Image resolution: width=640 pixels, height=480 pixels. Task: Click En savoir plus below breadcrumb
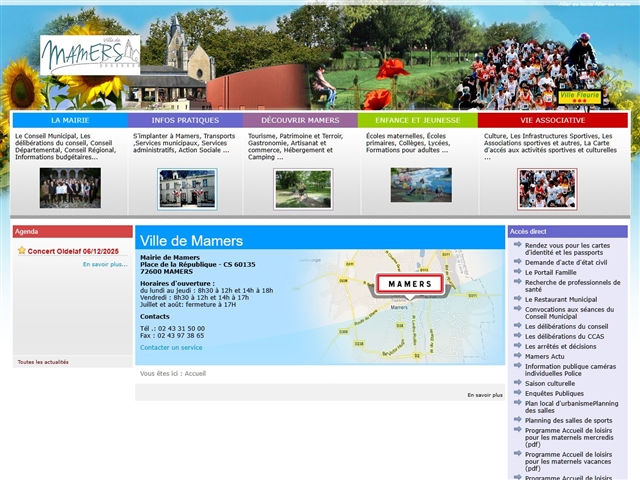click(485, 395)
